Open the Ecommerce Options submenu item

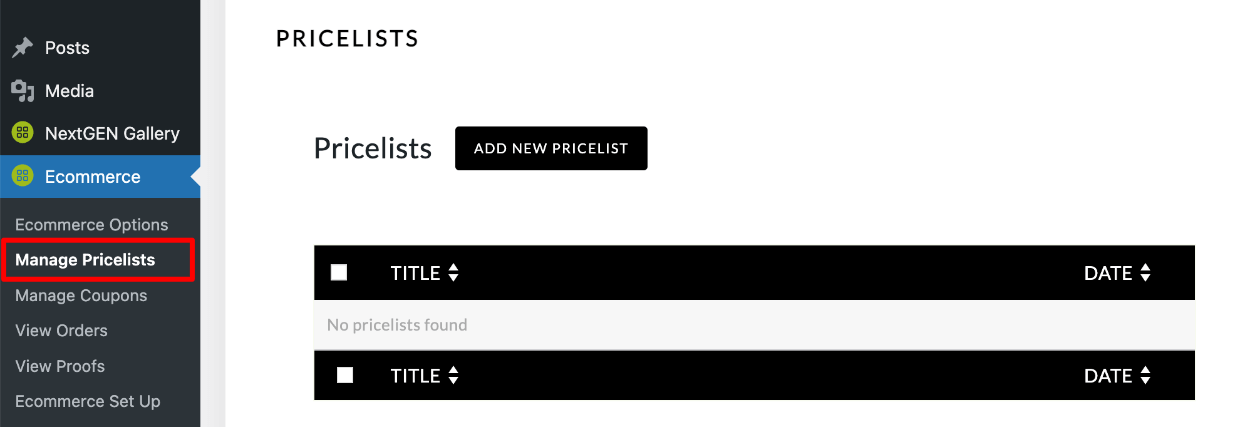(x=91, y=225)
